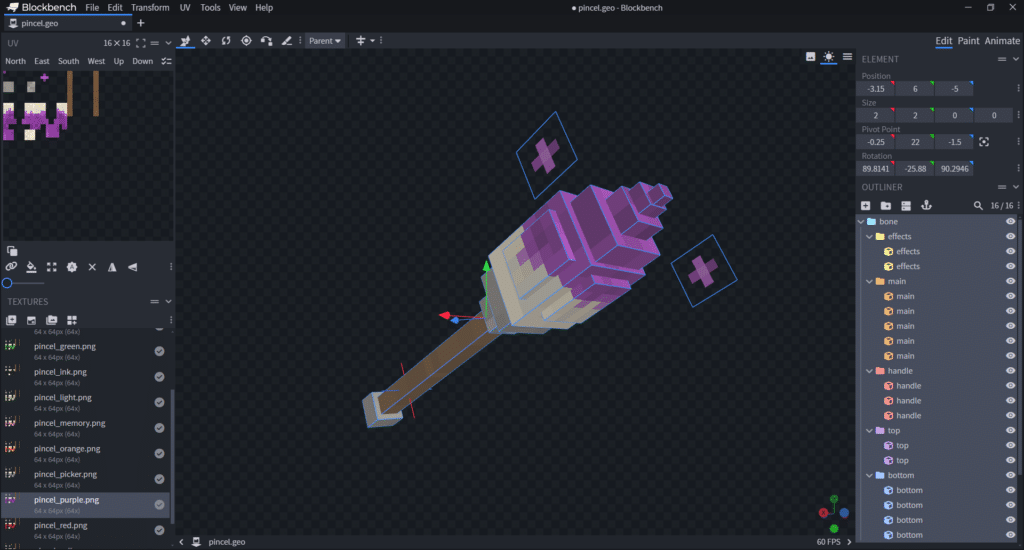Click Position X field showing -3.15
Image resolution: width=1024 pixels, height=550 pixels.
coord(876,89)
